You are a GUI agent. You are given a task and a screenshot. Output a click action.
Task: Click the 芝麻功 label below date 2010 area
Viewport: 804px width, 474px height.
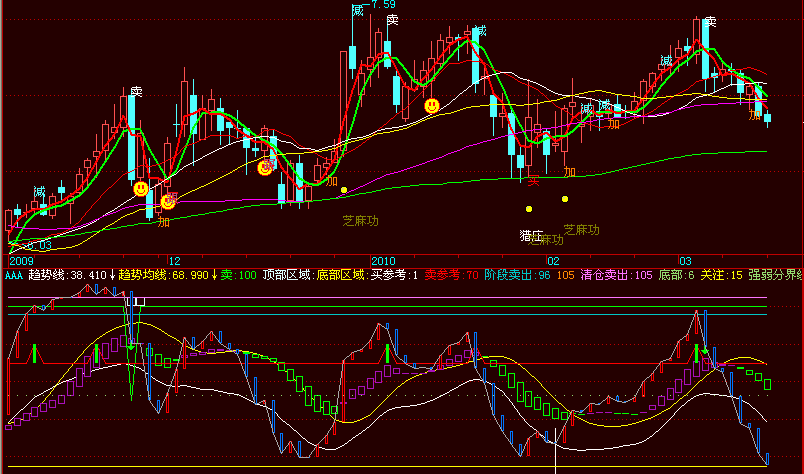360,221
